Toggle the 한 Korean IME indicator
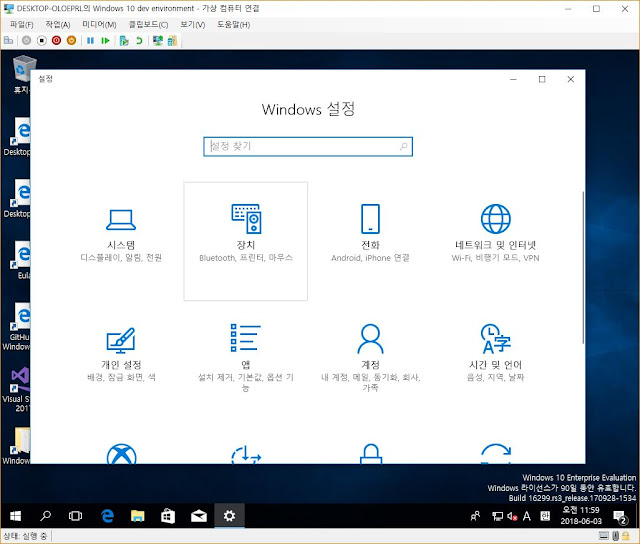 click(545, 516)
